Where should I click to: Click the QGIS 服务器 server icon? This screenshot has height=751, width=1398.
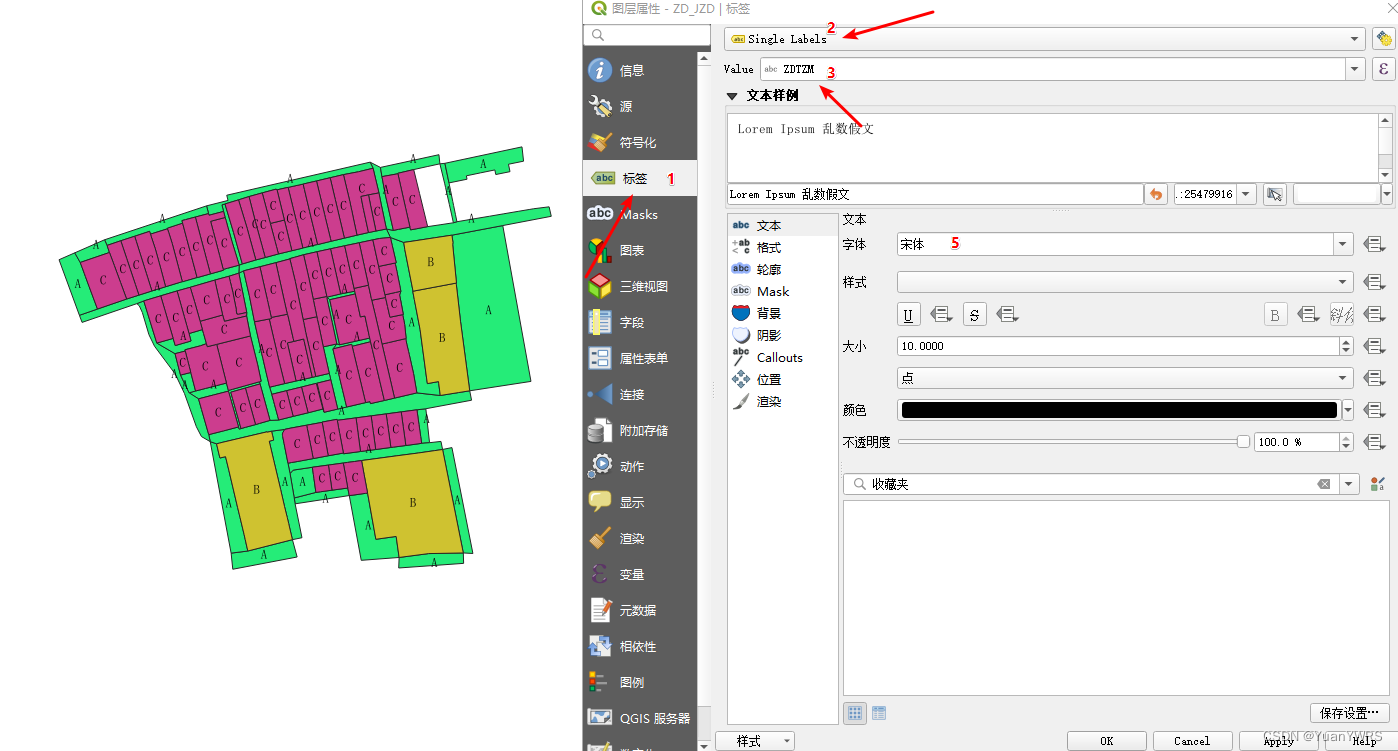600,718
